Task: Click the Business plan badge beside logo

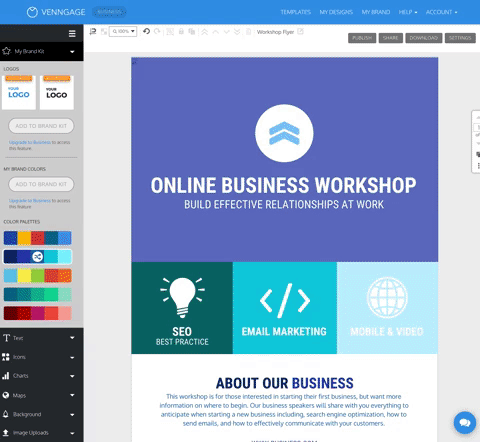Action: click(x=109, y=12)
